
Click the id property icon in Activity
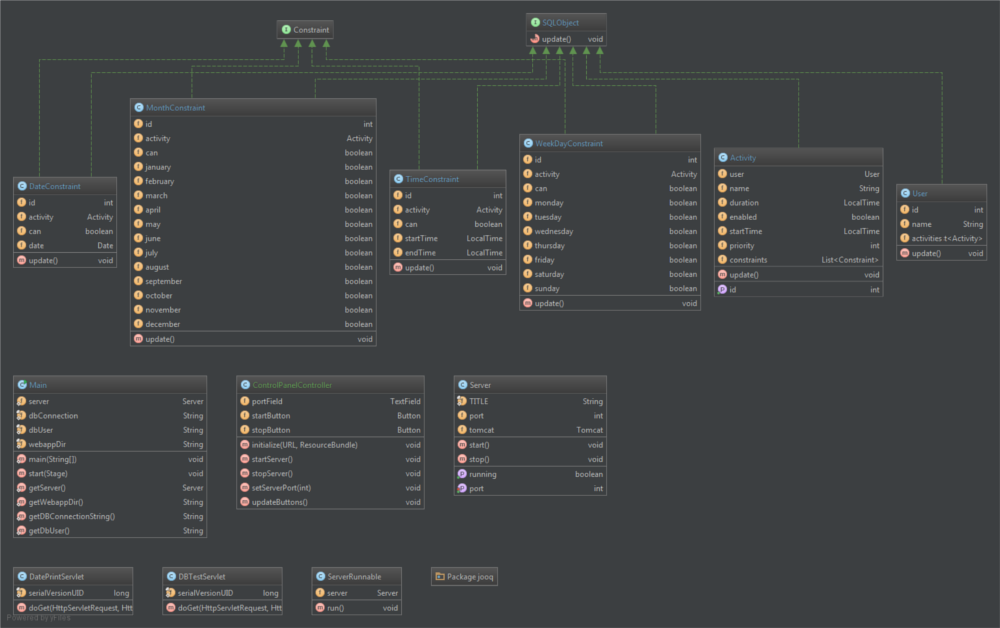(723, 289)
